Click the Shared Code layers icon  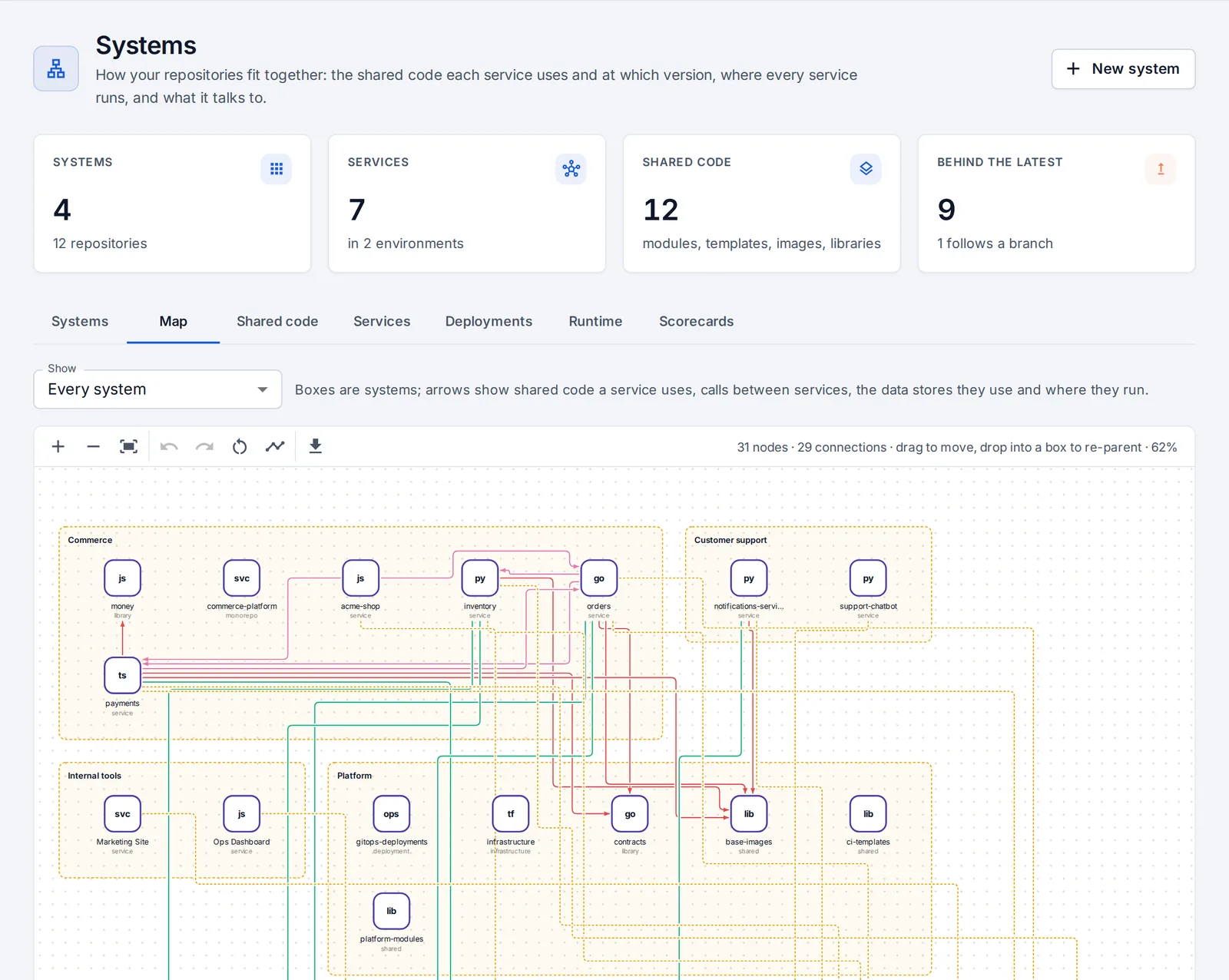pyautogui.click(x=866, y=169)
